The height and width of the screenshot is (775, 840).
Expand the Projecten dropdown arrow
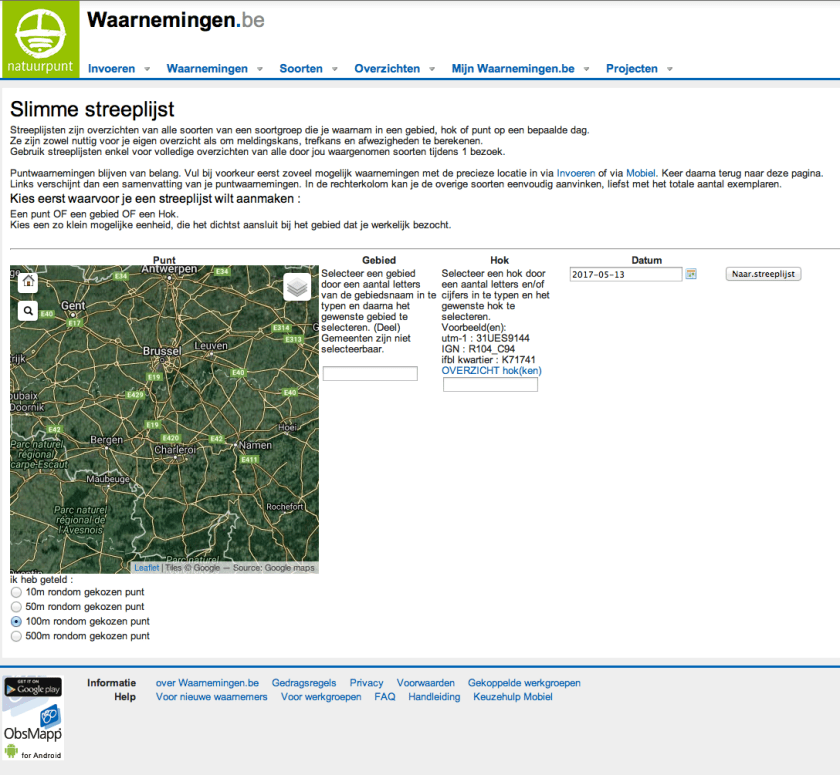click(670, 69)
